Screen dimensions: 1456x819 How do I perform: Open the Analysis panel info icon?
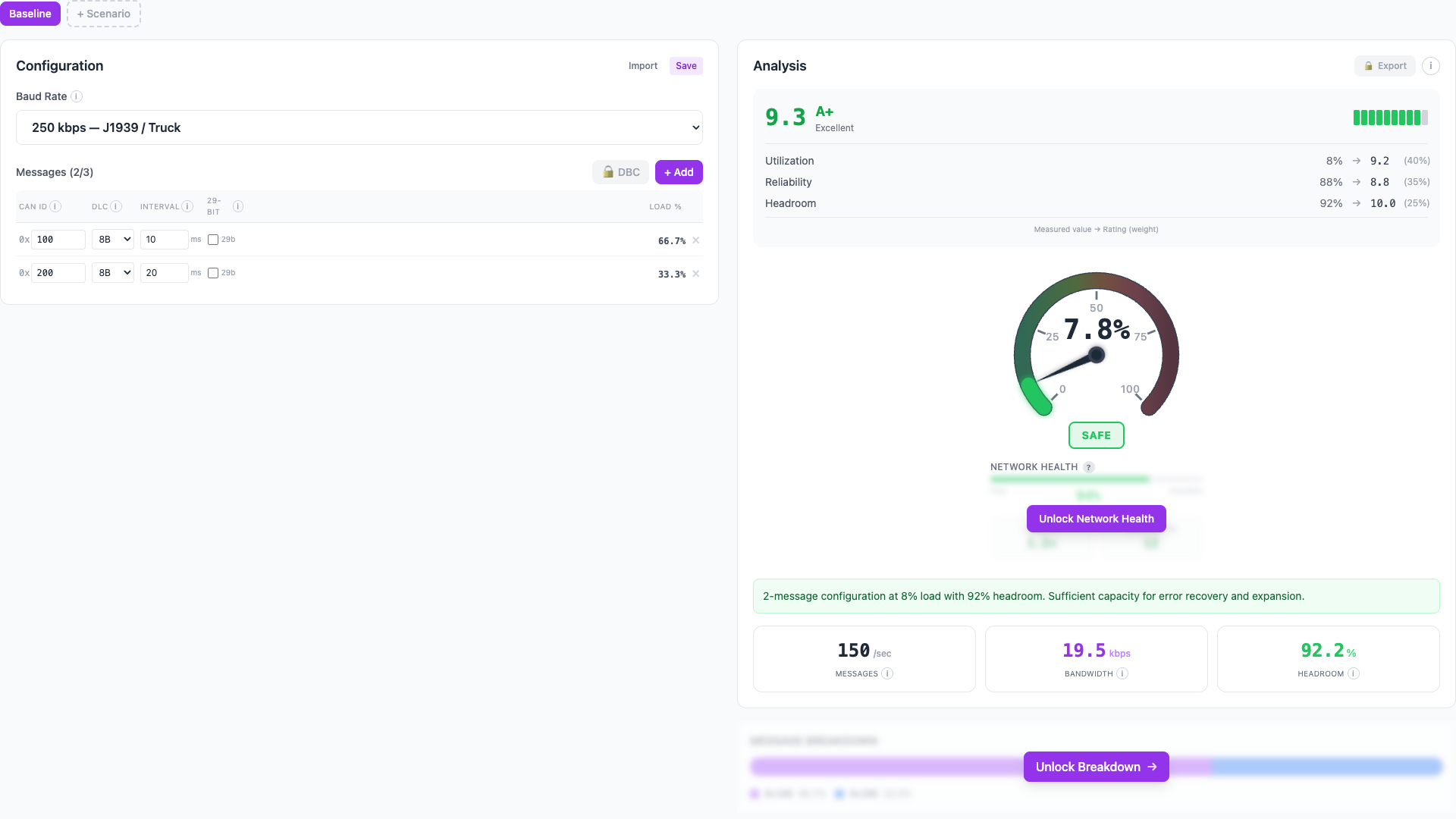[x=1430, y=66]
